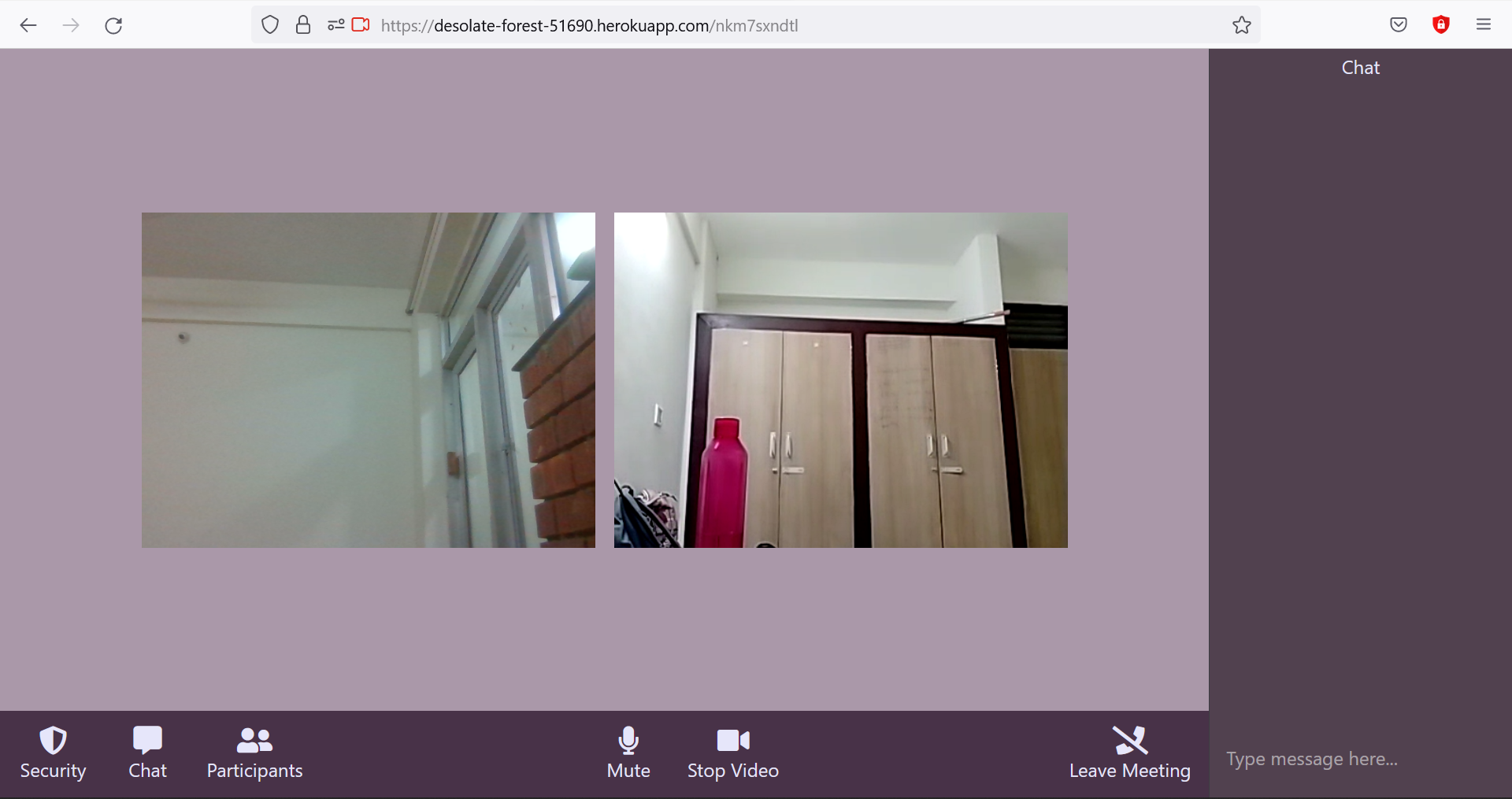Select the left participant video tile

[368, 380]
